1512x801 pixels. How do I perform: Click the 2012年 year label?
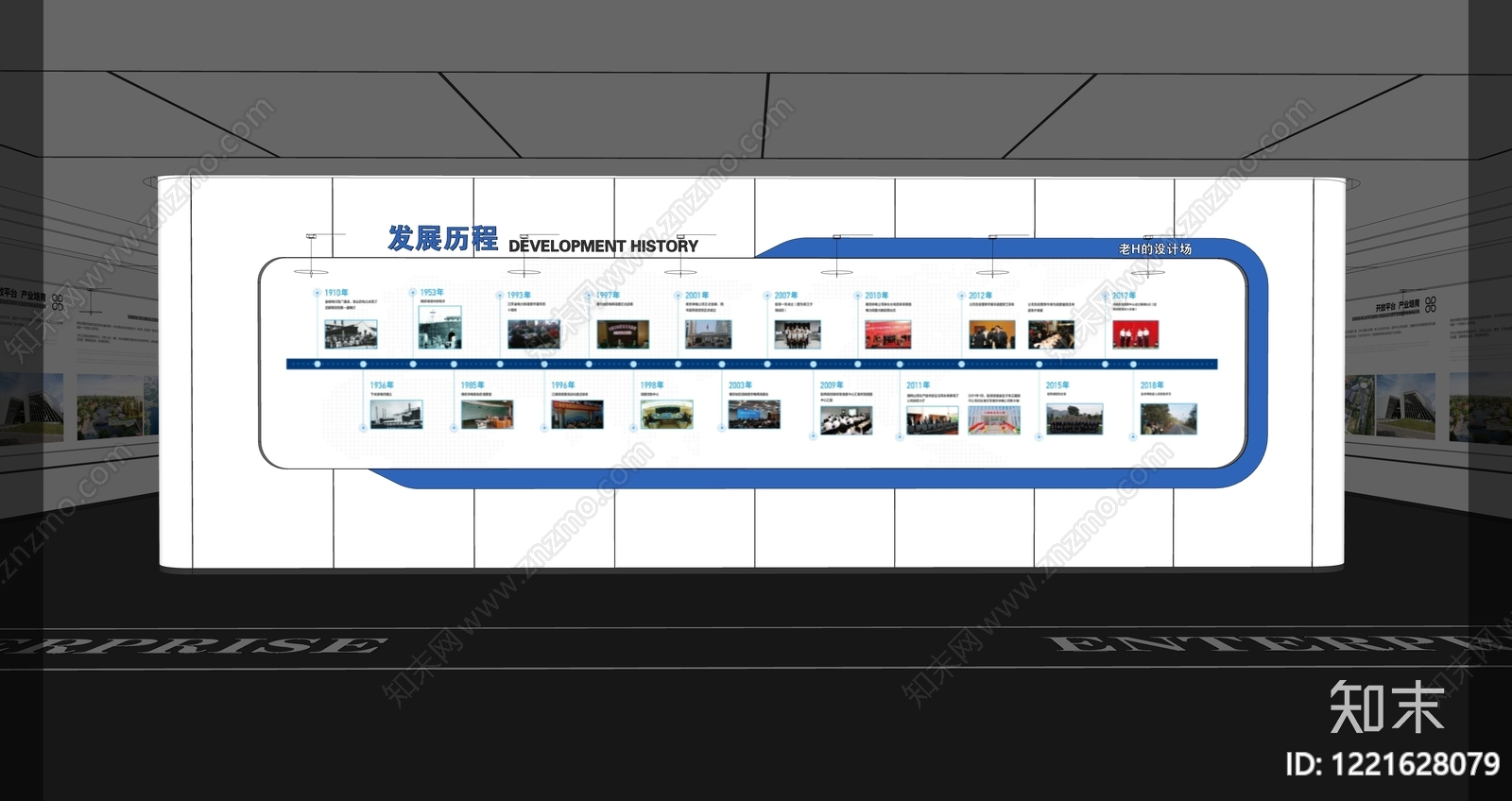pos(980,296)
